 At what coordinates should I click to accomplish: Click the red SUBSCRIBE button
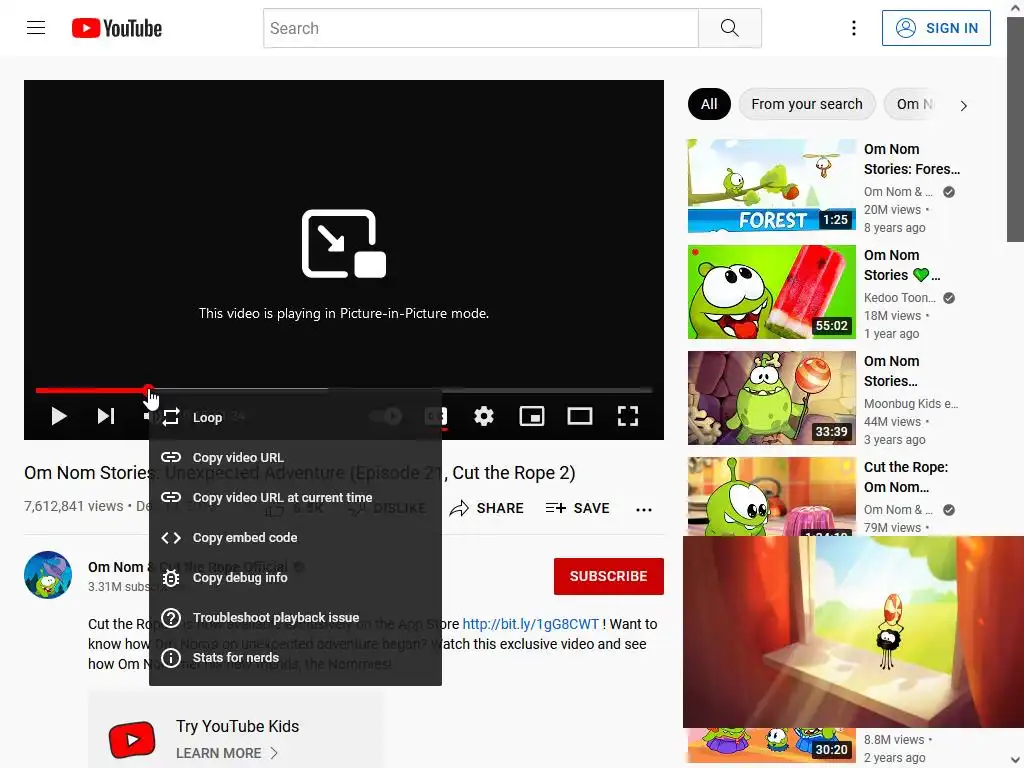coord(609,576)
